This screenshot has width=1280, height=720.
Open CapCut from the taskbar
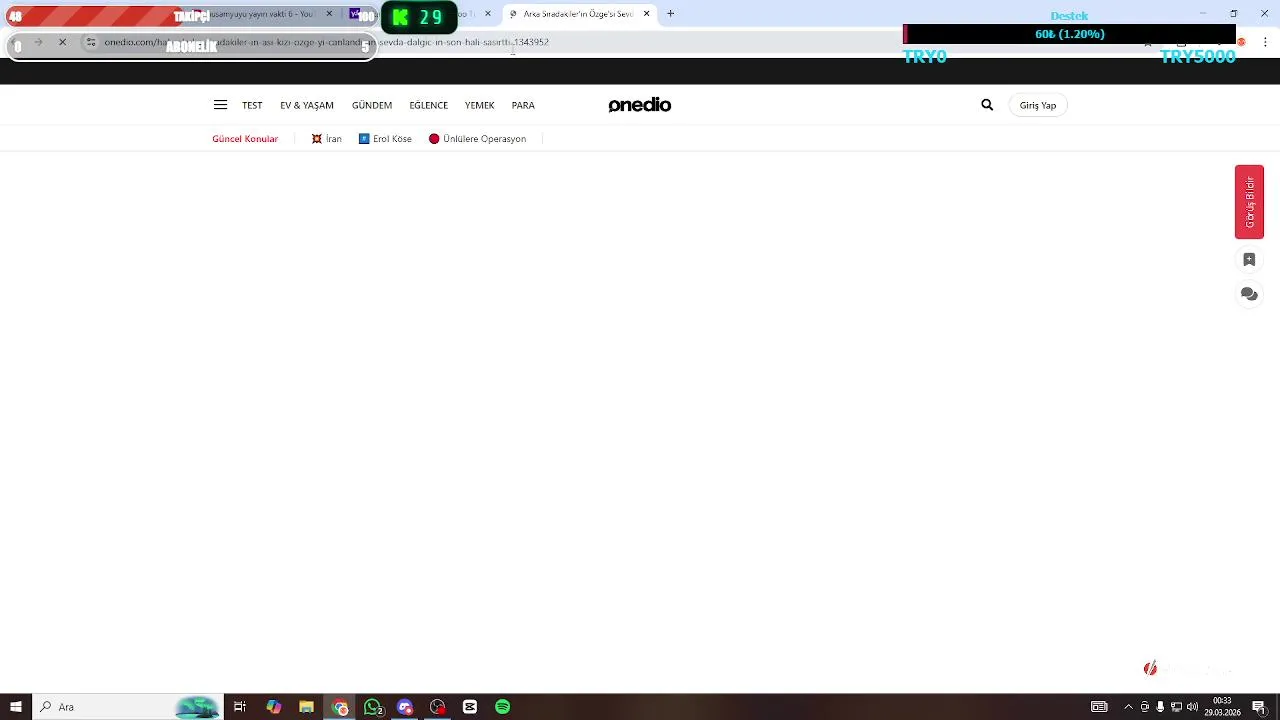coord(470,707)
